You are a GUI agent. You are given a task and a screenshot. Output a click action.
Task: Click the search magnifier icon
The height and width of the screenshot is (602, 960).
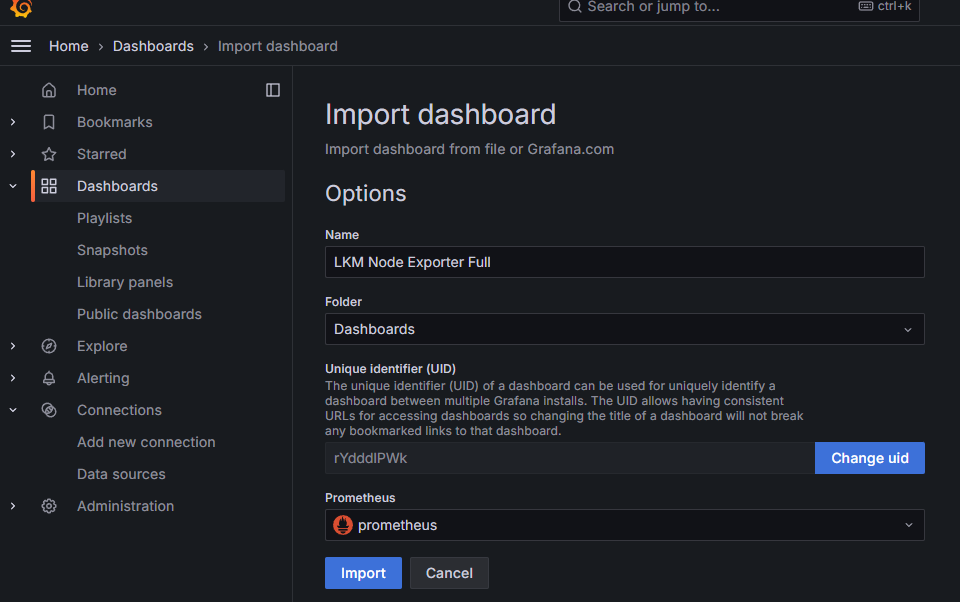(x=574, y=7)
